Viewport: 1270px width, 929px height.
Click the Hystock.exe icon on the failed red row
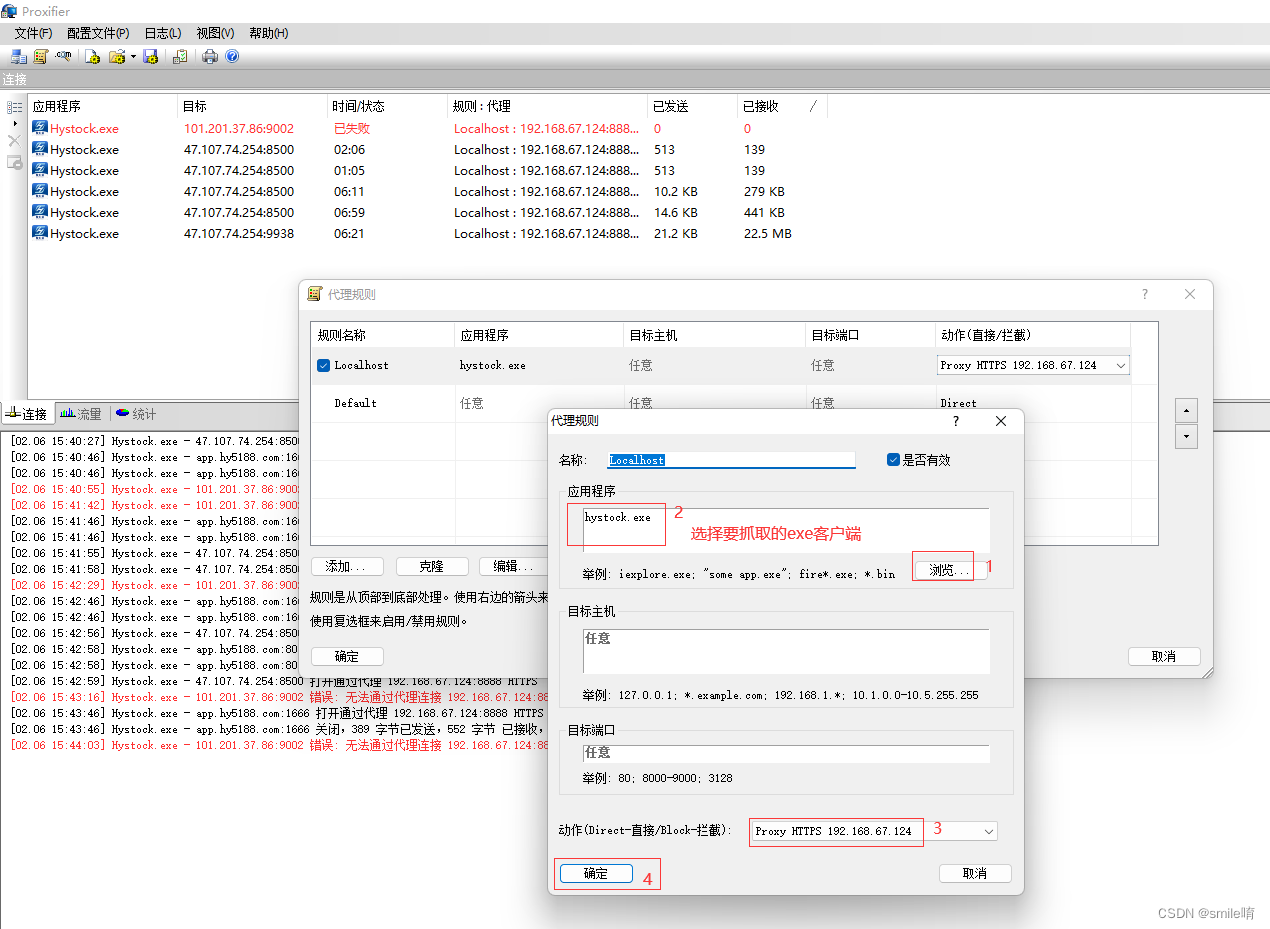pyautogui.click(x=40, y=128)
